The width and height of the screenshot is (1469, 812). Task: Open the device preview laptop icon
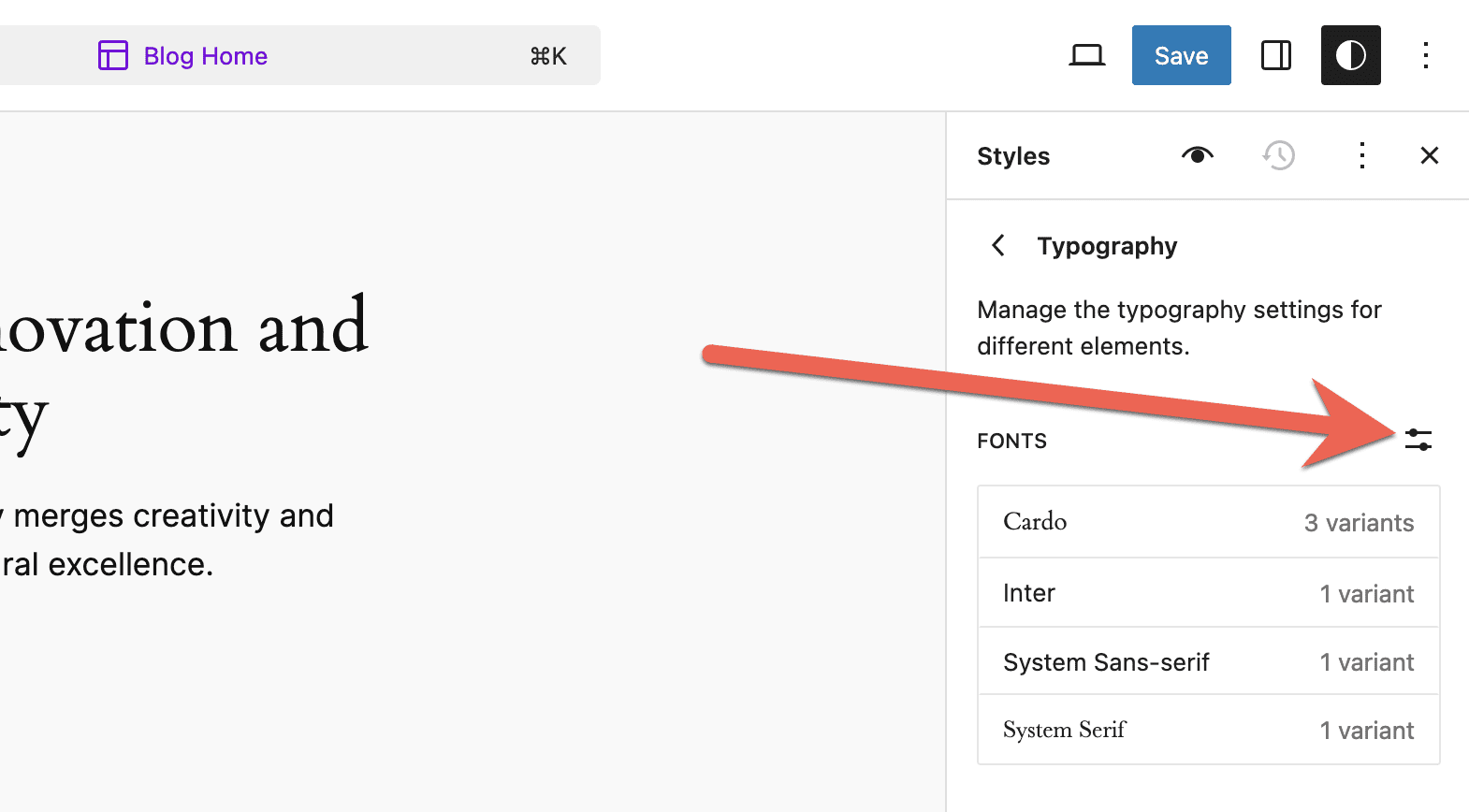(x=1086, y=56)
